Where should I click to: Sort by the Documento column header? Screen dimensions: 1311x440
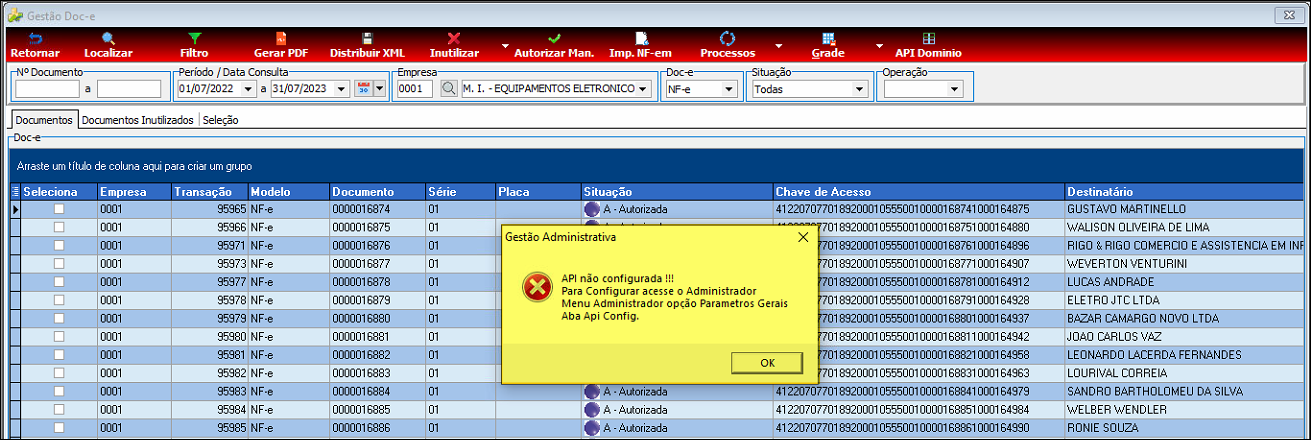(x=377, y=191)
